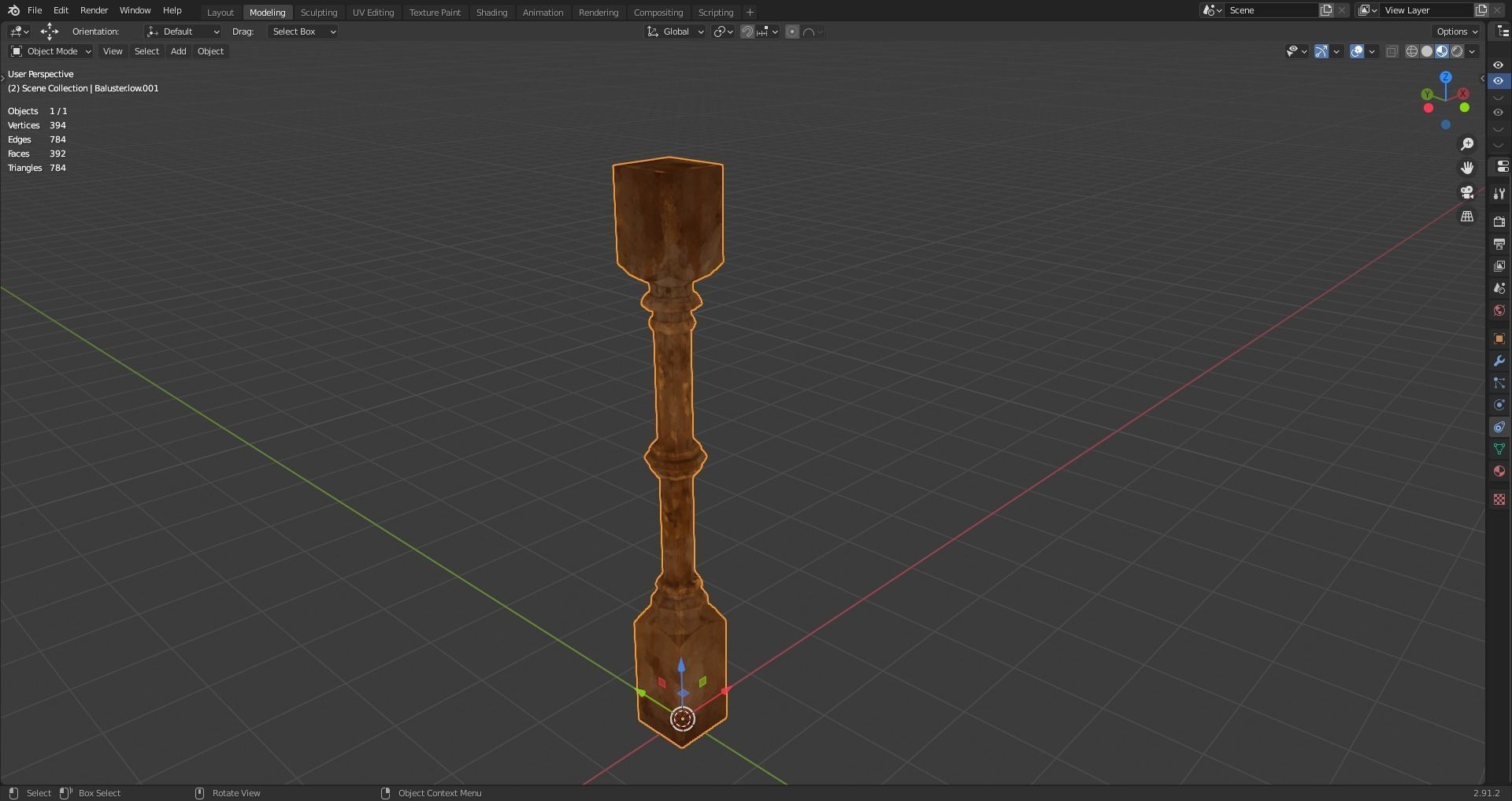
Task: Click the Scene name field
Action: coord(1271,10)
